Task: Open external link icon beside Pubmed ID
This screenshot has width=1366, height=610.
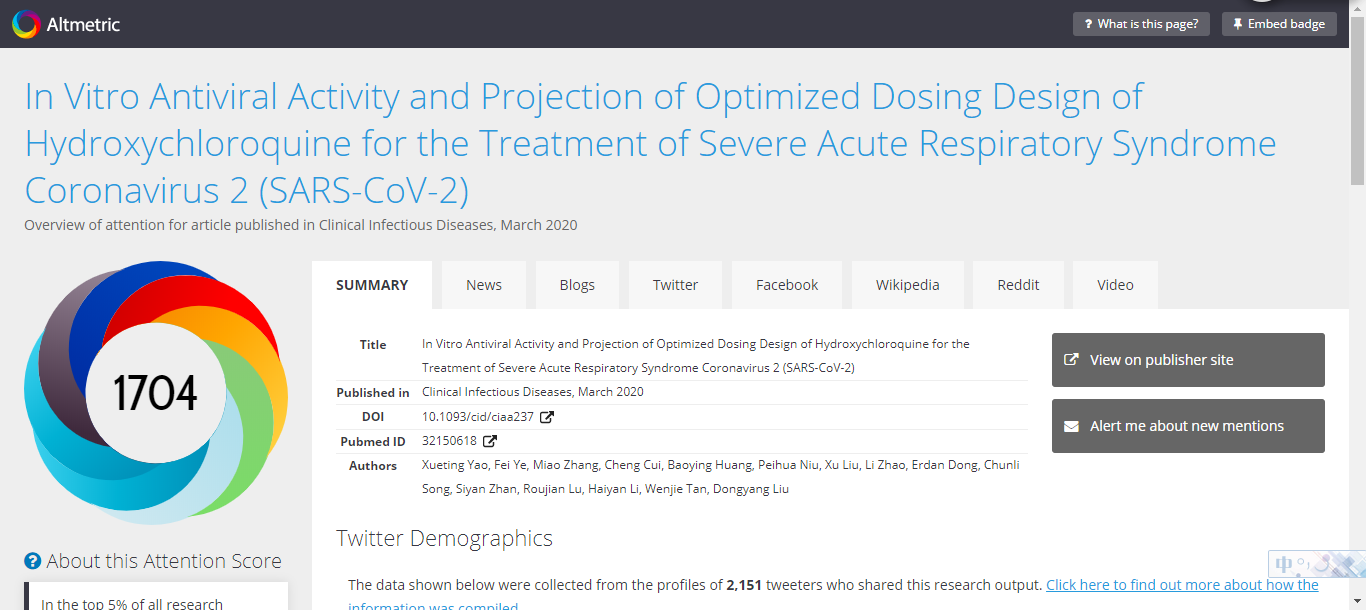Action: click(x=490, y=441)
